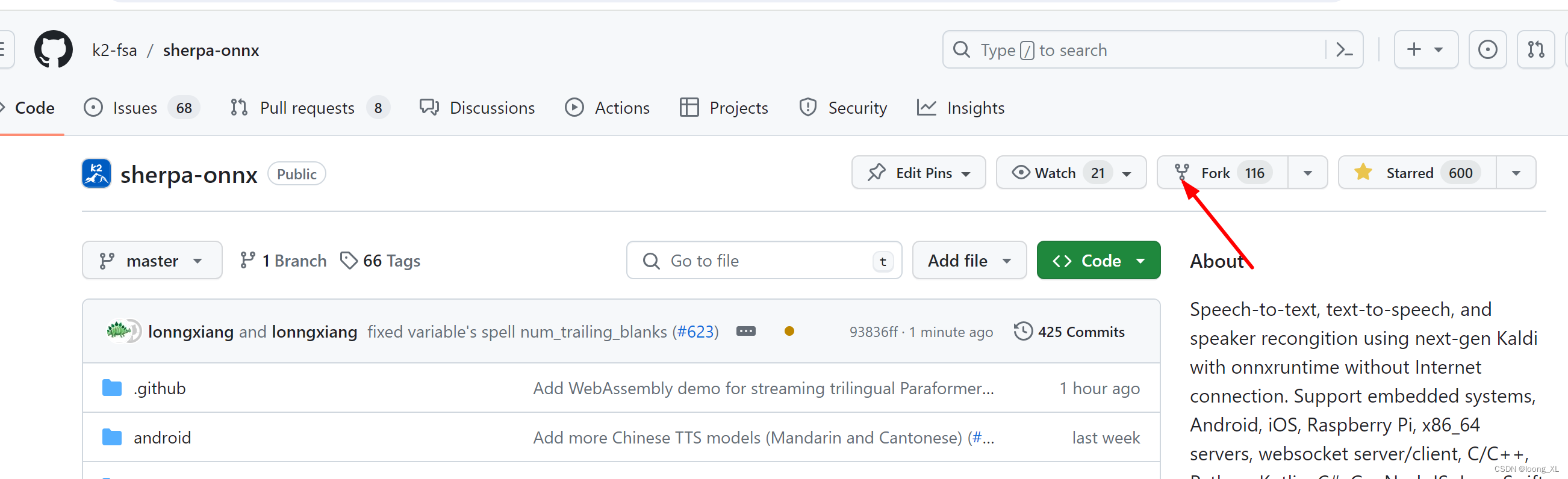Click the k2-fsa organization link

pos(114,50)
